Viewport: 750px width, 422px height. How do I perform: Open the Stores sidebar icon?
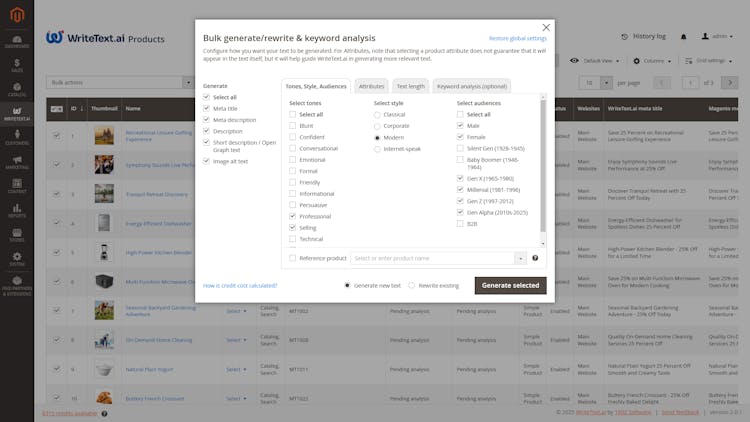tap(17, 234)
